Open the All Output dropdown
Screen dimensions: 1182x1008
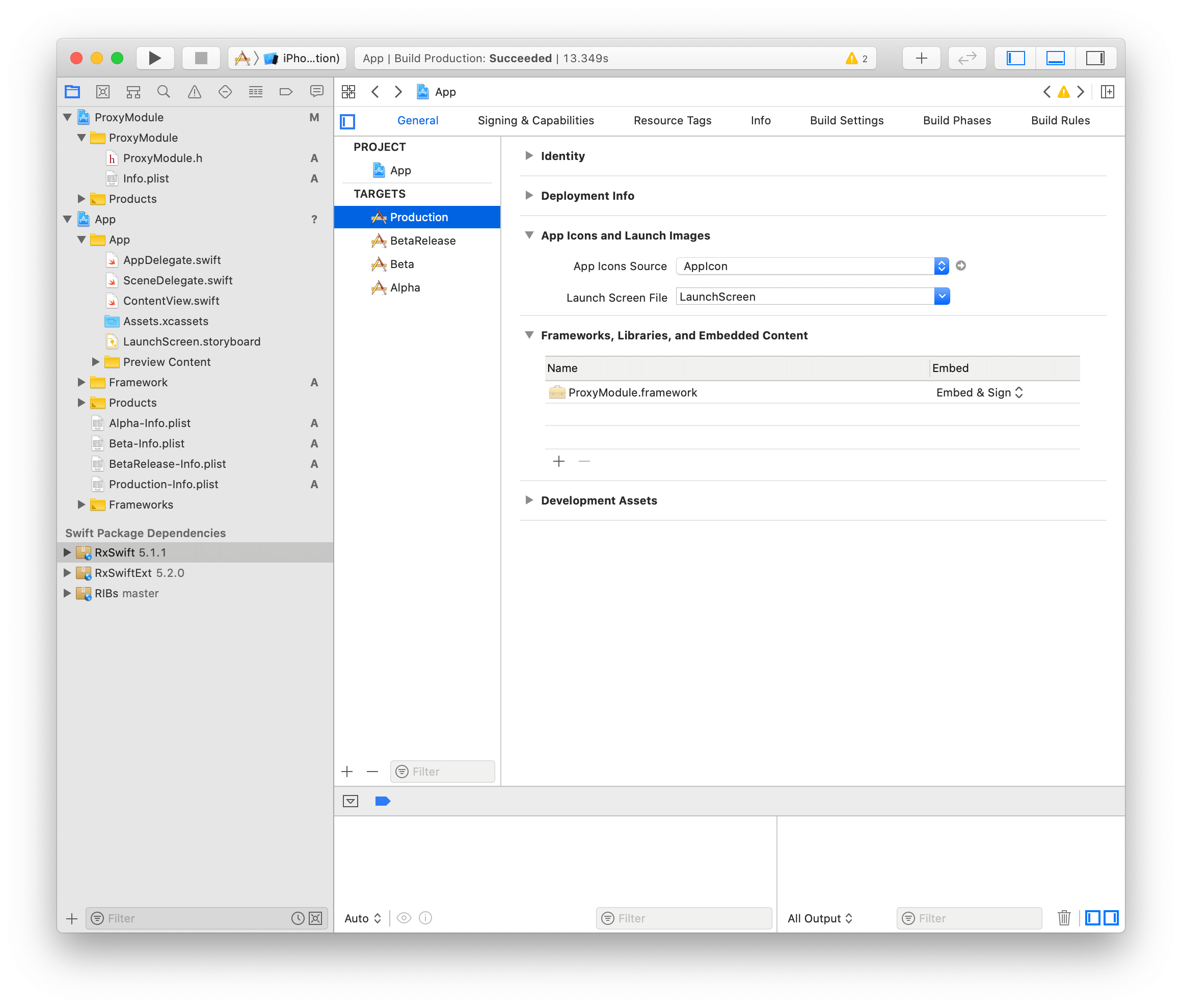(819, 918)
